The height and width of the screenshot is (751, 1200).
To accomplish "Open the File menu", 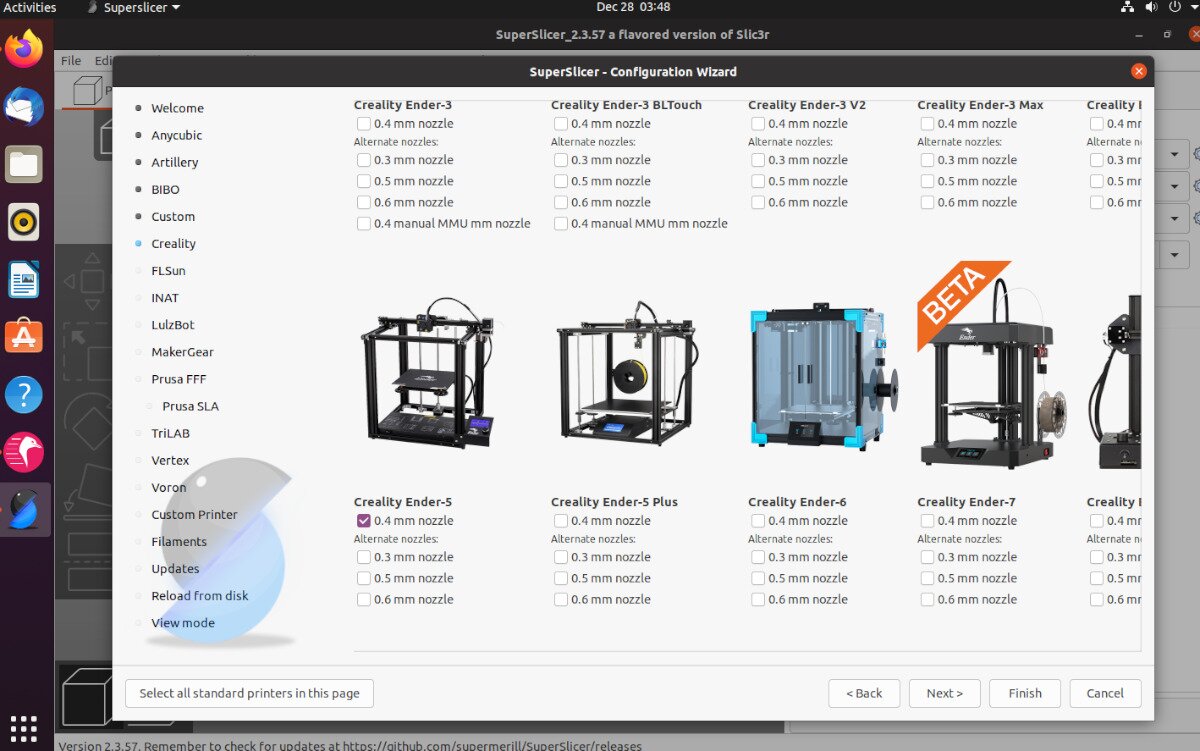I will point(70,60).
